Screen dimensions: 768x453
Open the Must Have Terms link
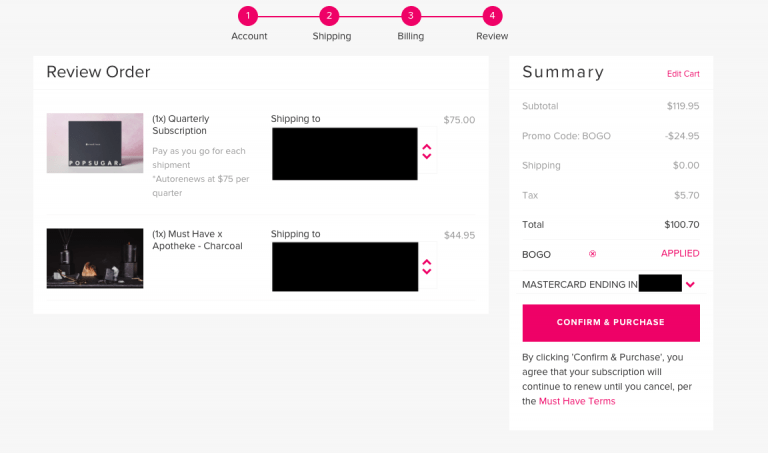click(x=577, y=401)
